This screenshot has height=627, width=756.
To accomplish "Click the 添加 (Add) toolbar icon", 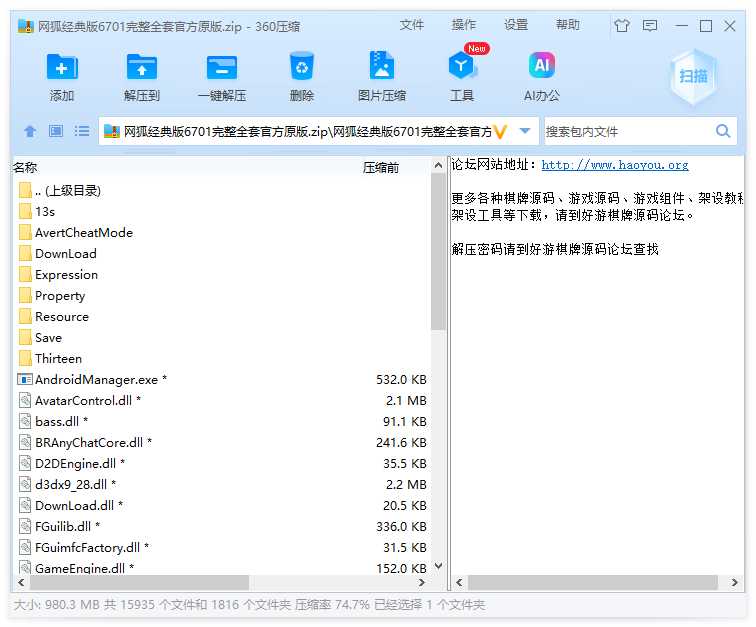I will tap(62, 67).
